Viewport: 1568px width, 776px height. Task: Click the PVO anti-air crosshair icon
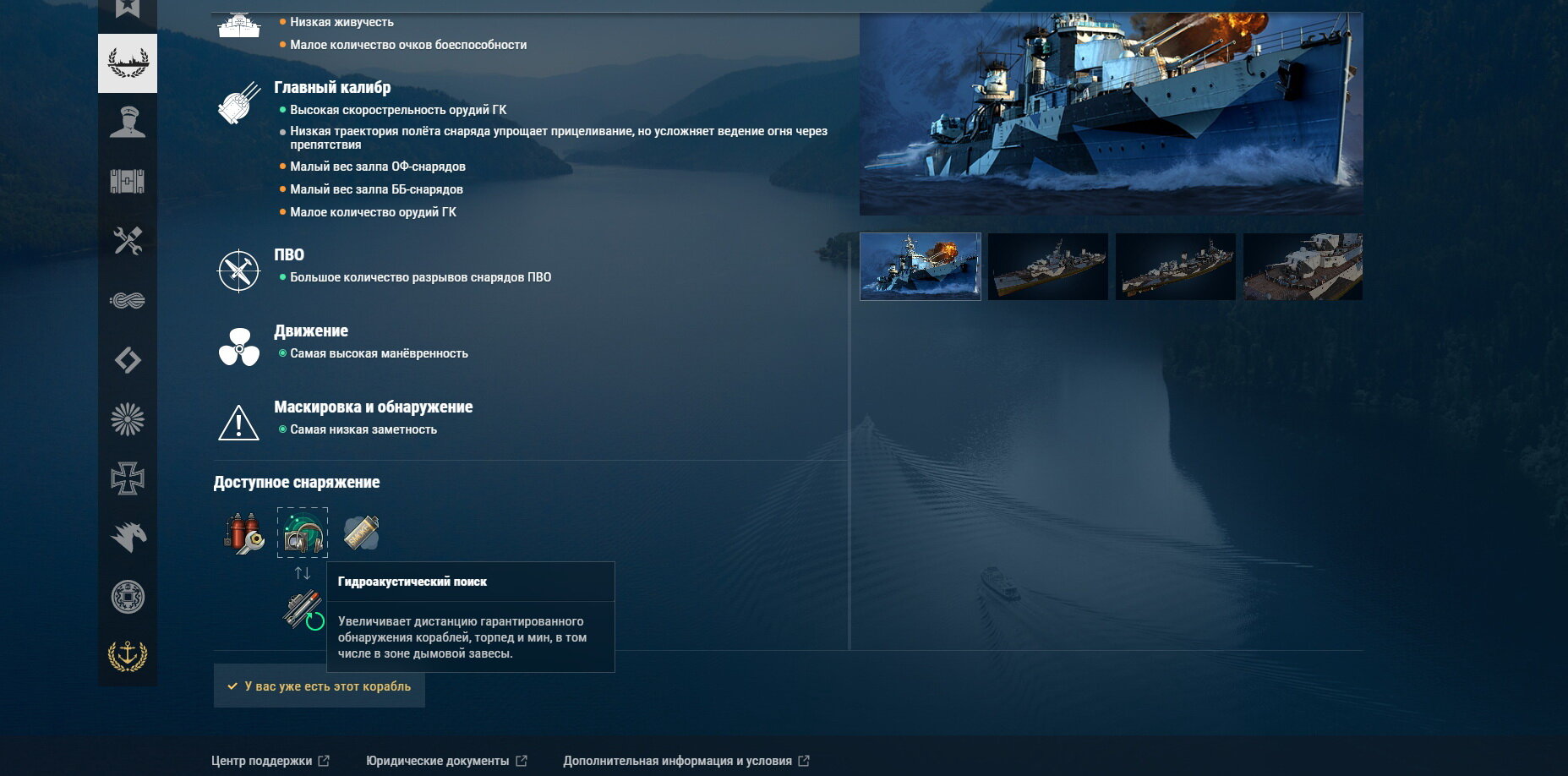coord(239,271)
